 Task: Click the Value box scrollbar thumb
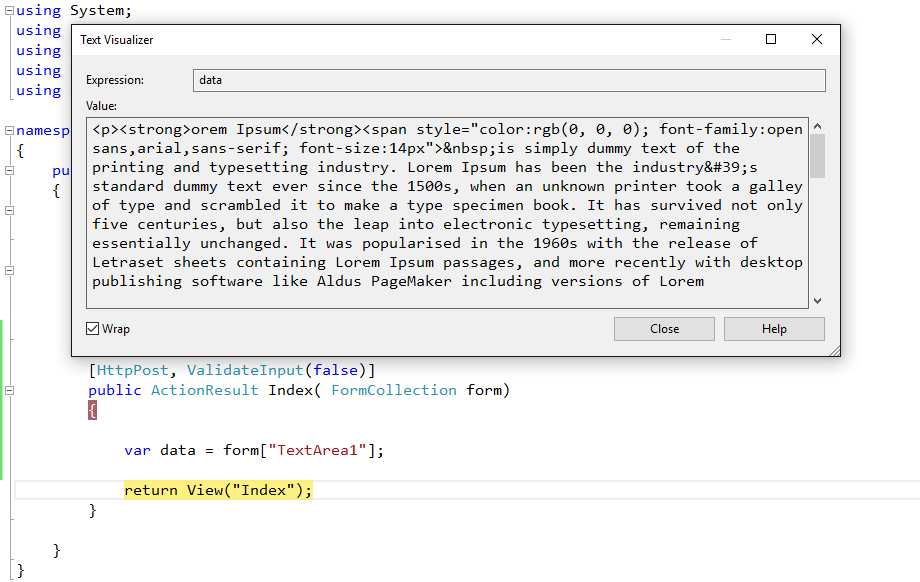click(817, 156)
